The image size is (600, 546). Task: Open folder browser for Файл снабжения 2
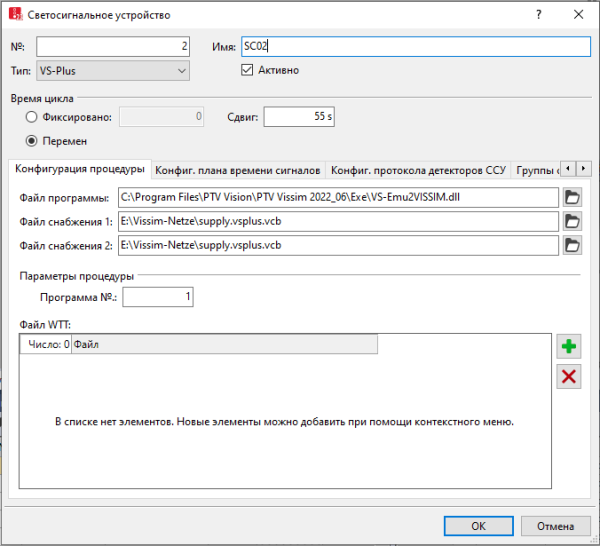click(572, 245)
